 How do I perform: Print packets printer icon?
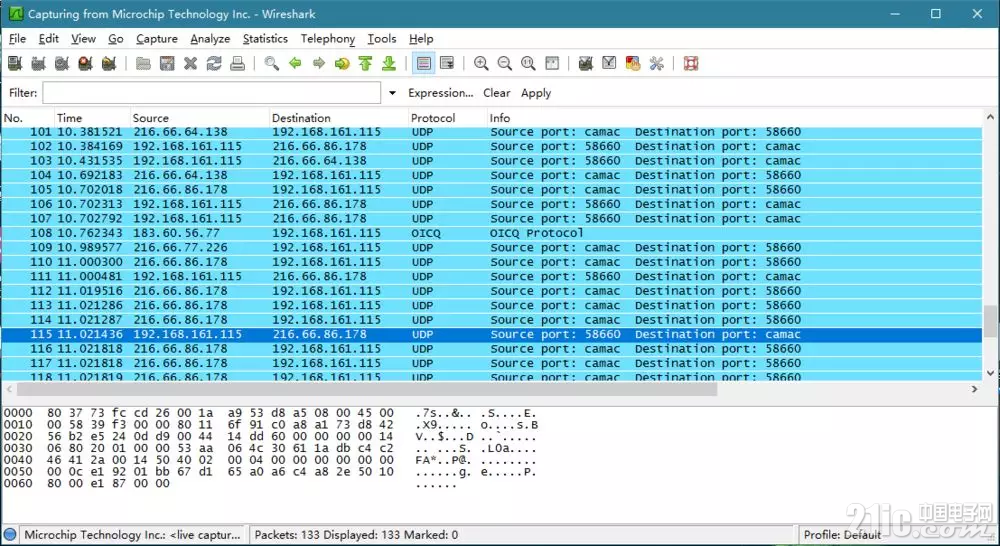click(237, 63)
